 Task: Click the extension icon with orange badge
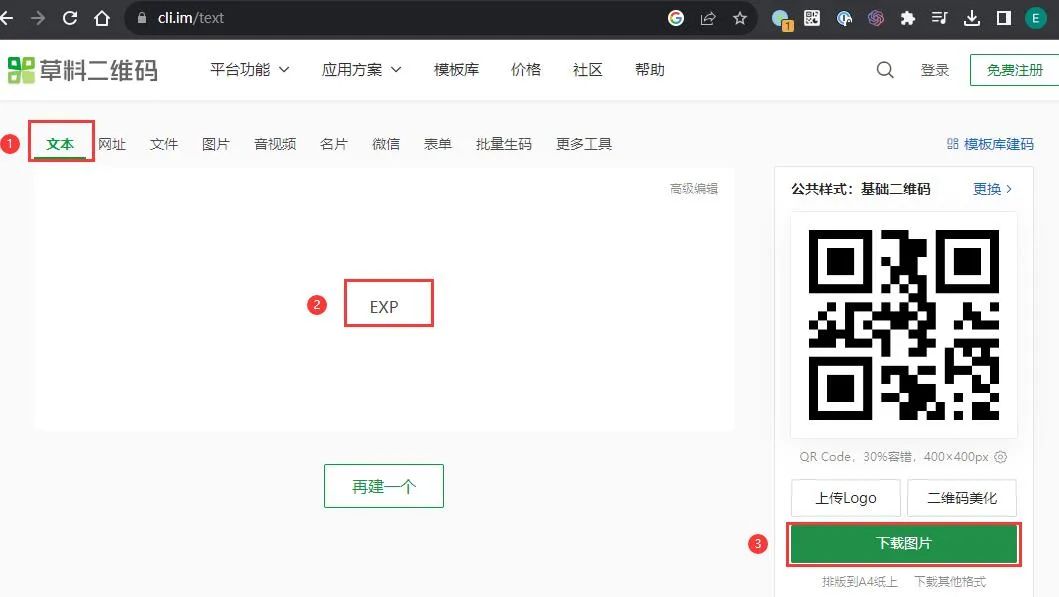(x=781, y=20)
